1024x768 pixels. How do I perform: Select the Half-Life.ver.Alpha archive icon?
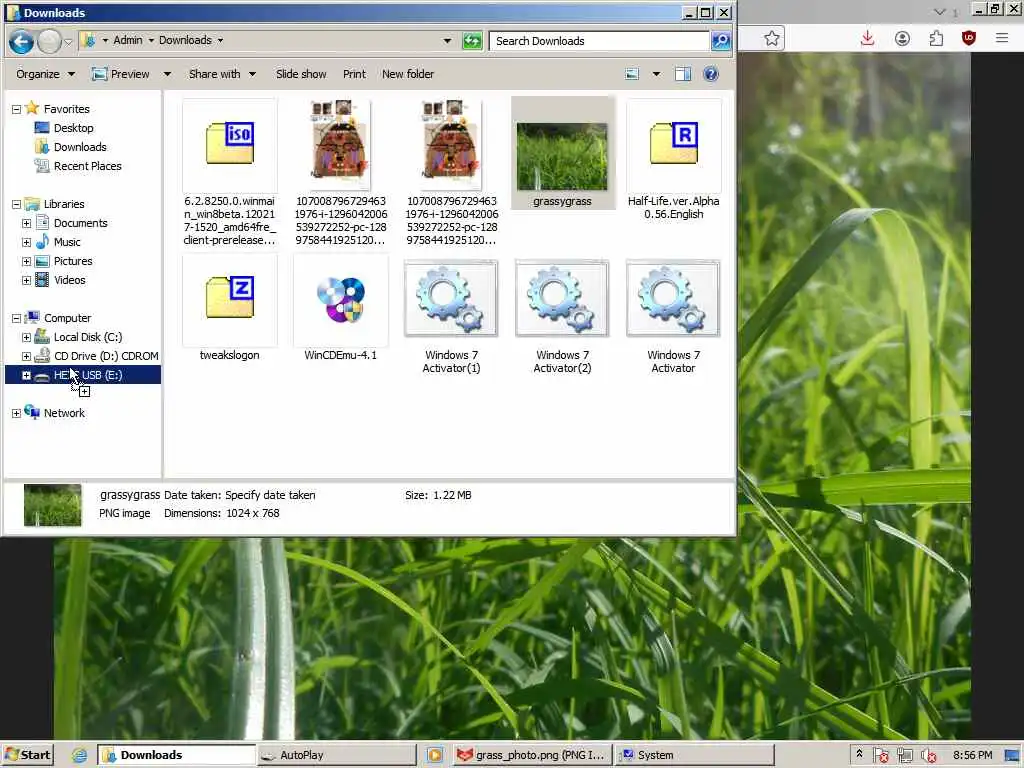(674, 144)
